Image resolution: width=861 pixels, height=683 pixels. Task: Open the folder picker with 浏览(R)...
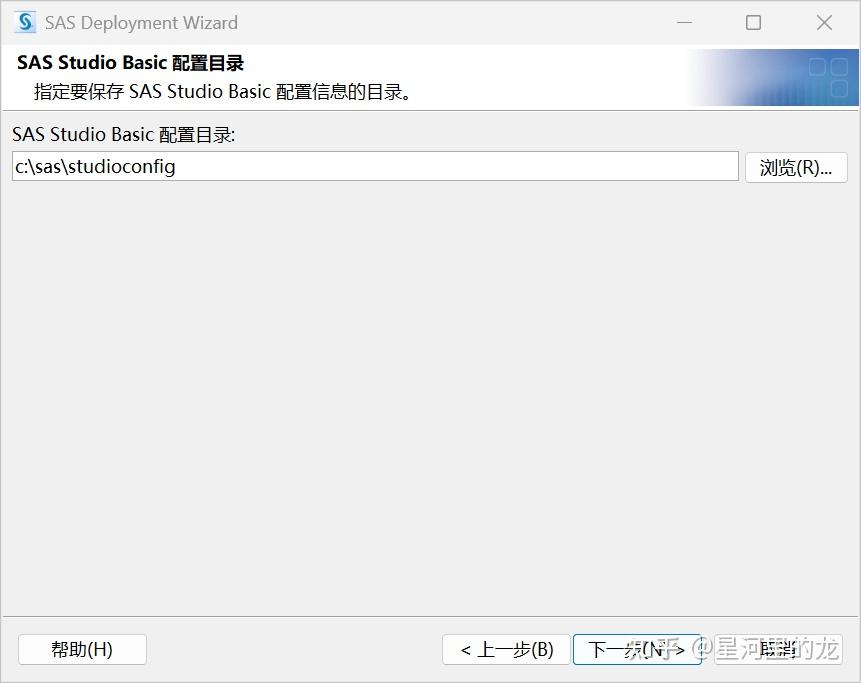tap(796, 167)
